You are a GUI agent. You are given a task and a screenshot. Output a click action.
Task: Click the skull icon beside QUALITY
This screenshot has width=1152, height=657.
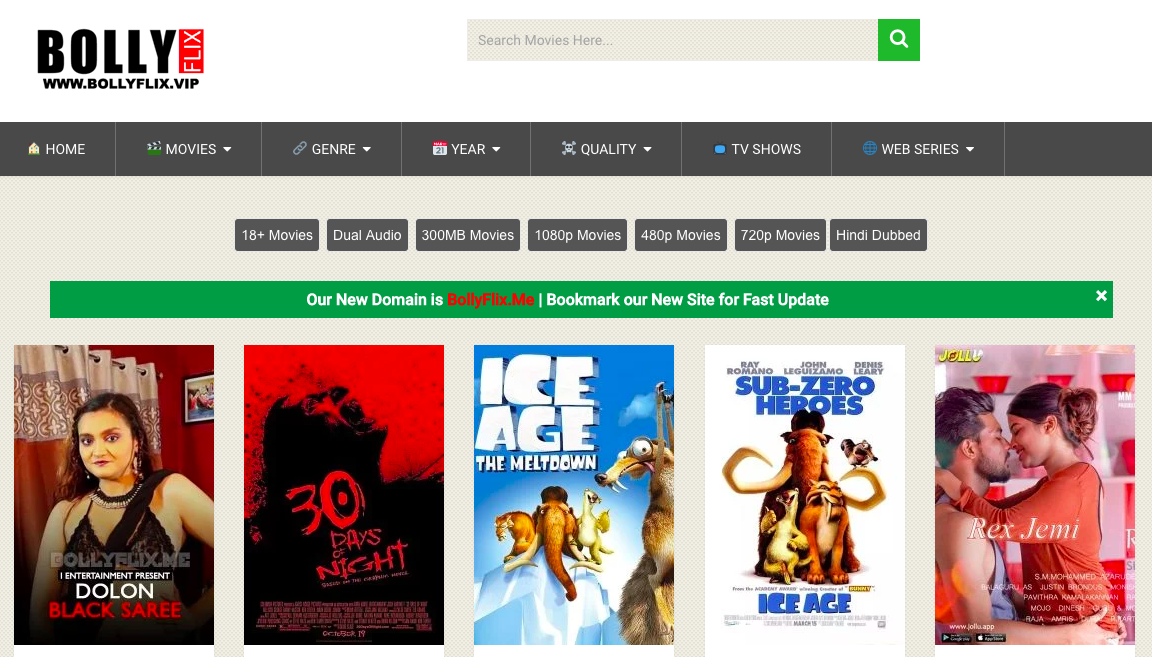pyautogui.click(x=568, y=149)
